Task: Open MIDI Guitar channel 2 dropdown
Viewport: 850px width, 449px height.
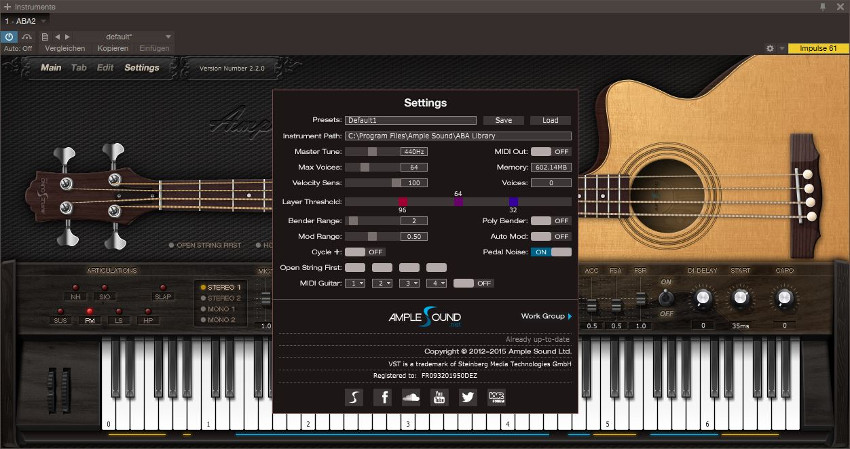Action: [x=382, y=283]
